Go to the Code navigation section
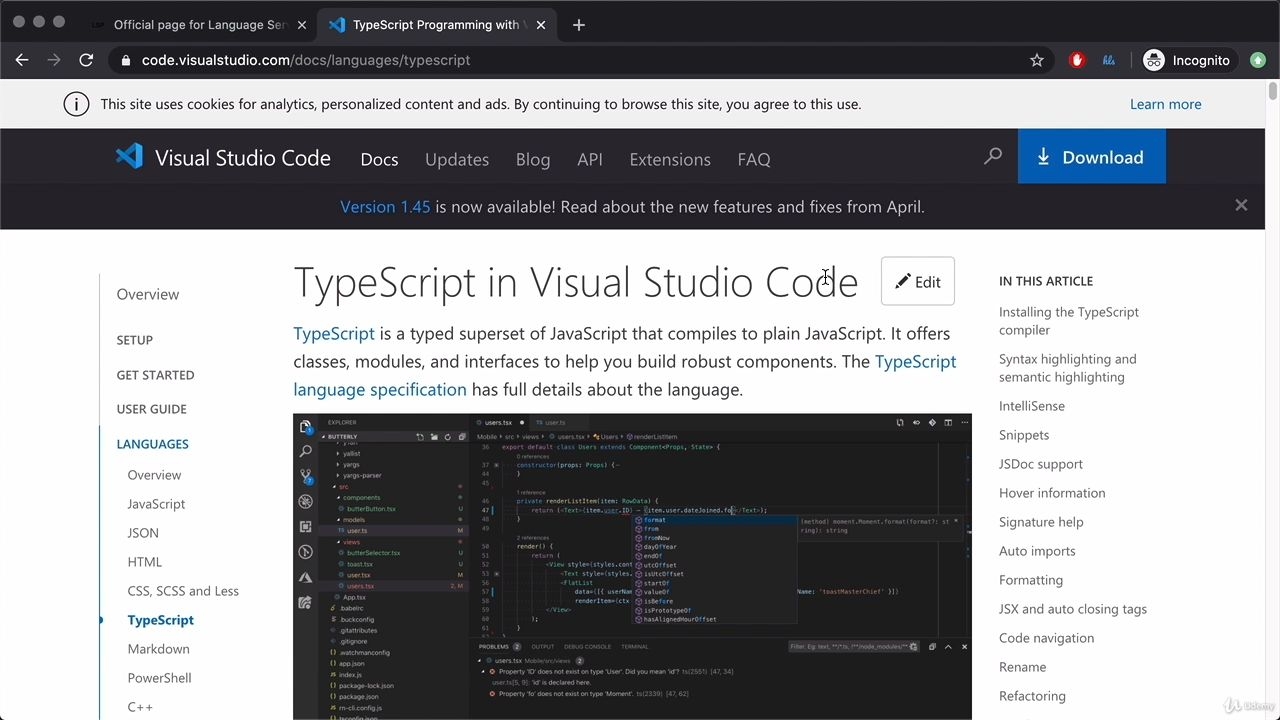Image resolution: width=1280 pixels, height=720 pixels. 1047,638
